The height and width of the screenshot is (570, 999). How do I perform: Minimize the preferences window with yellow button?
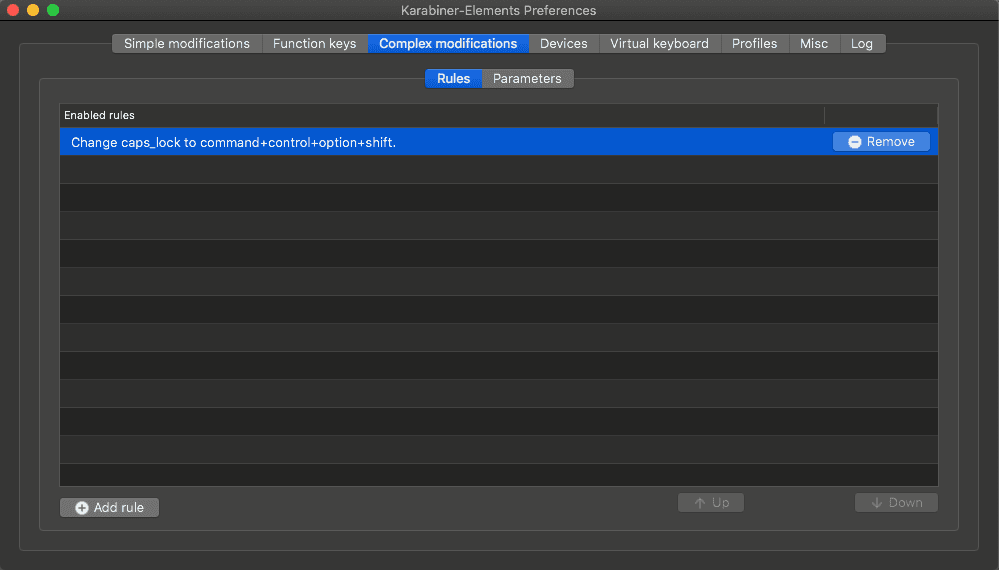click(x=33, y=10)
